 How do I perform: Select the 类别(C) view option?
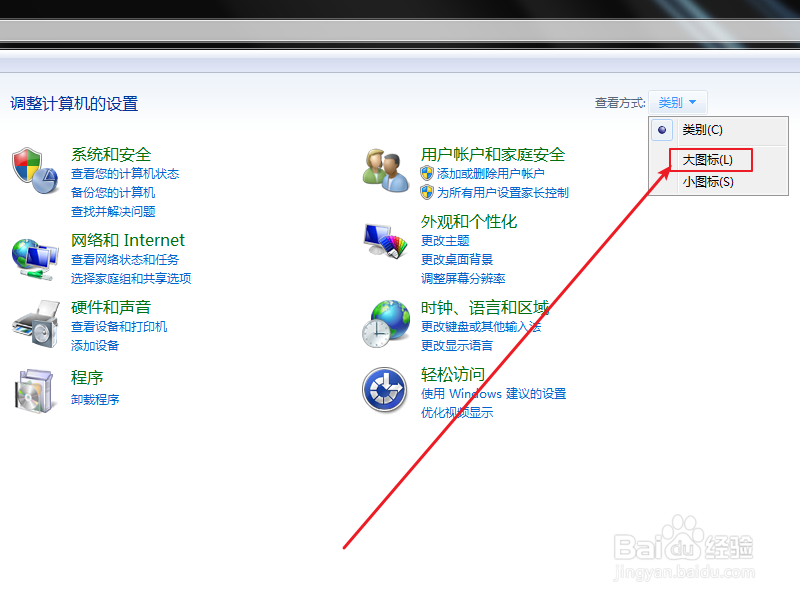click(x=703, y=130)
